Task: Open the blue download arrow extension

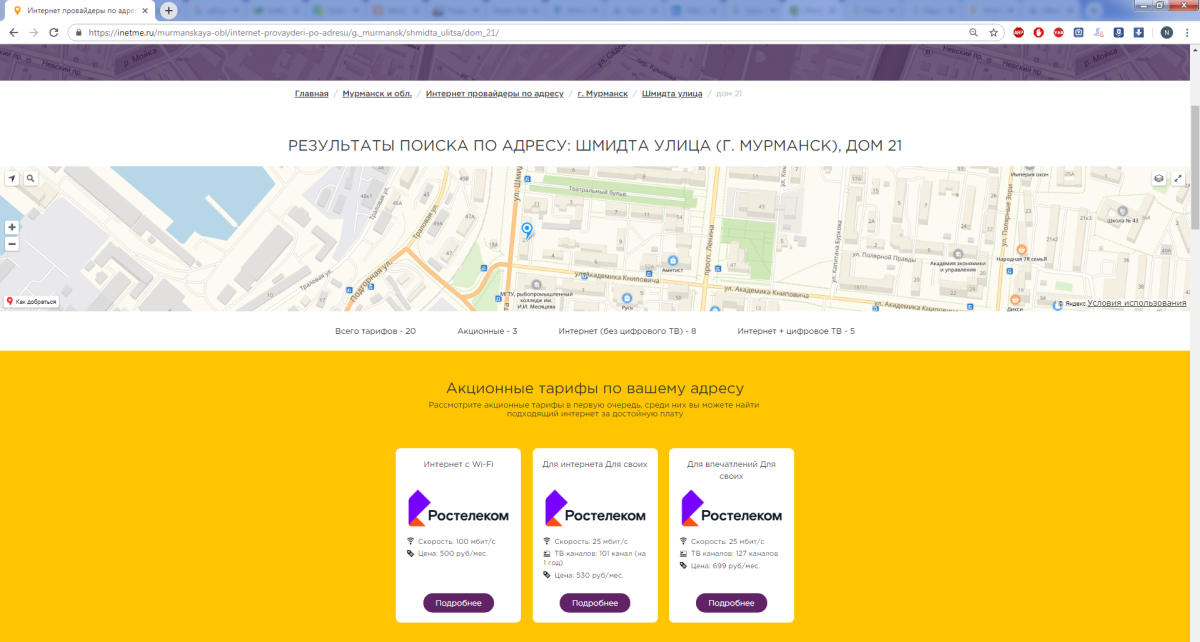Action: [x=1138, y=32]
